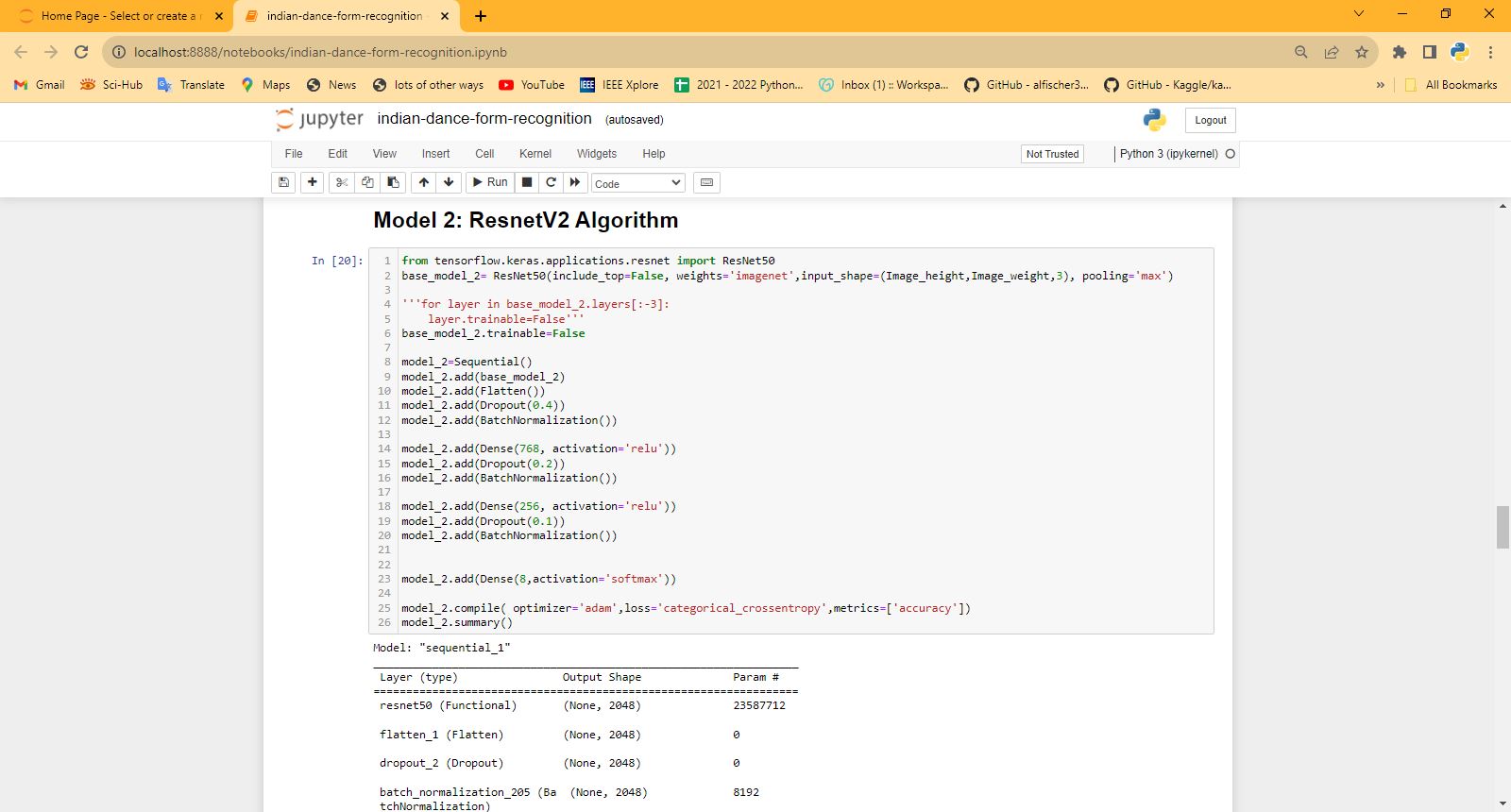Bookmark this page with star icon

tap(1361, 52)
